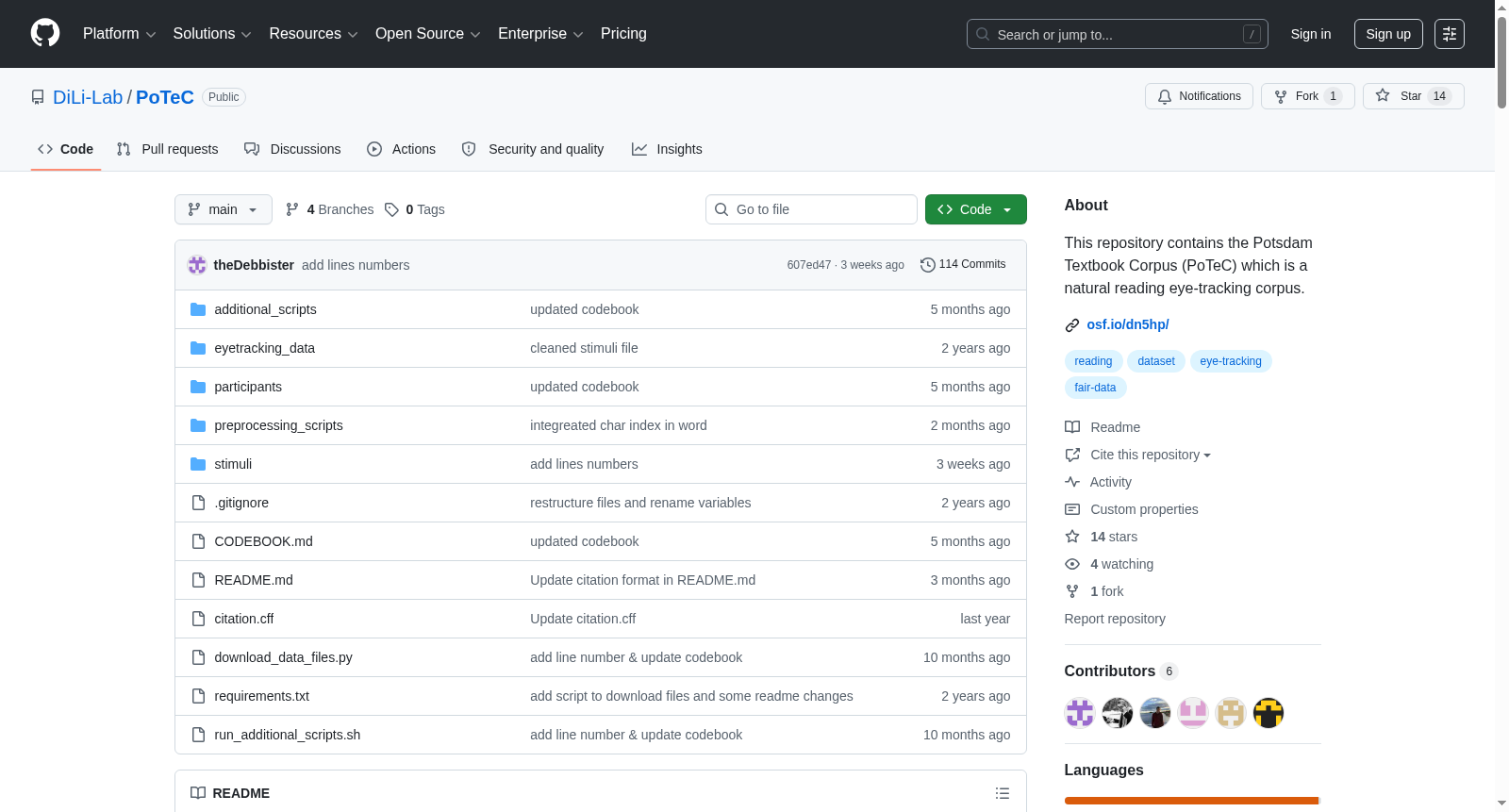Screen dimensions: 1509x812
Task: Click the fourth contributor avatar
Action: (1193, 713)
